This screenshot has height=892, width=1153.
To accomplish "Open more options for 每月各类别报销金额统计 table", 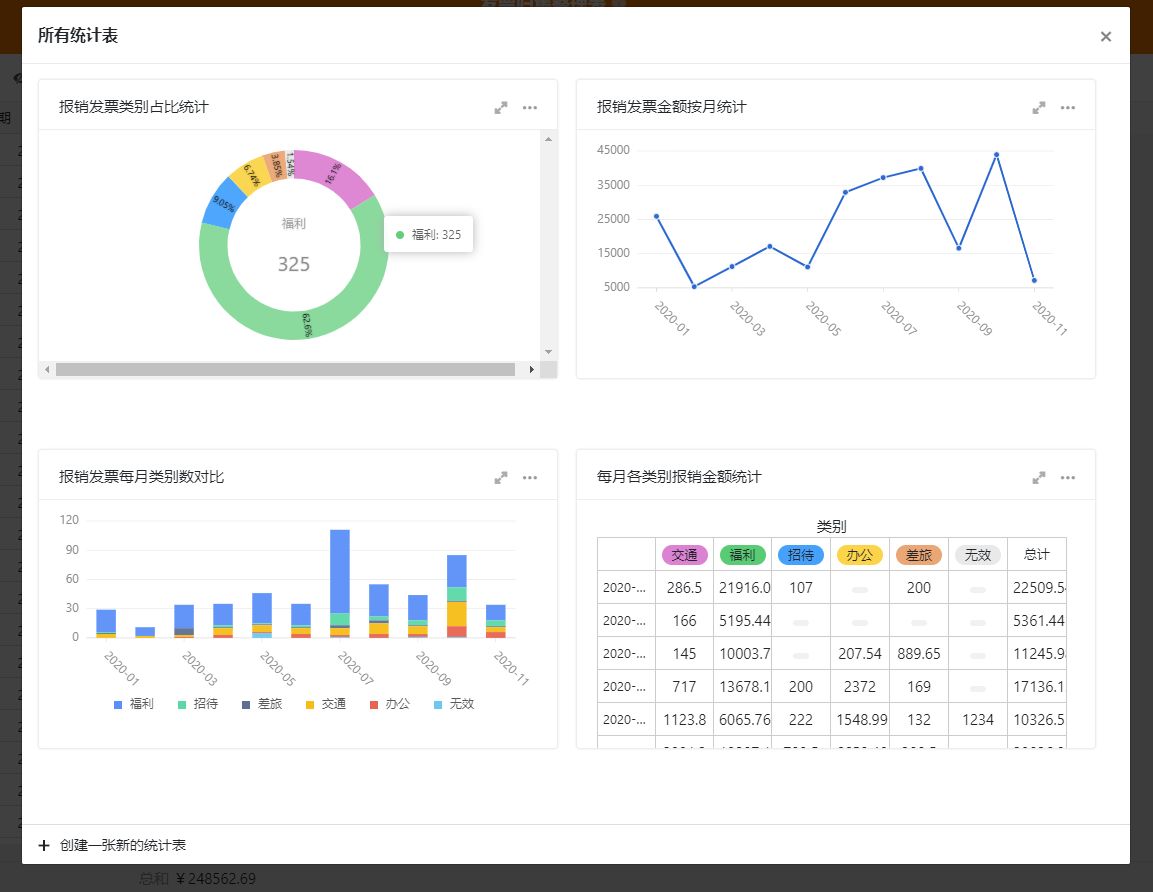I will [x=1068, y=478].
